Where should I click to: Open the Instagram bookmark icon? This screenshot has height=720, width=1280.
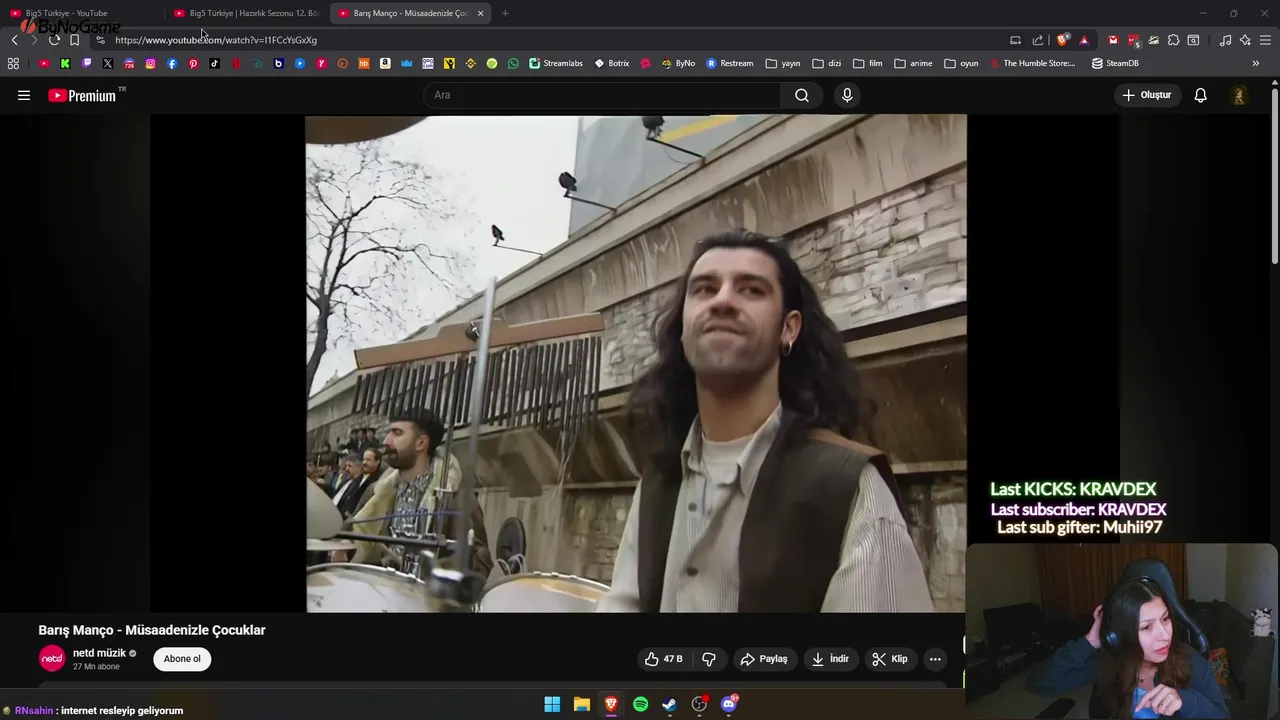tap(151, 63)
